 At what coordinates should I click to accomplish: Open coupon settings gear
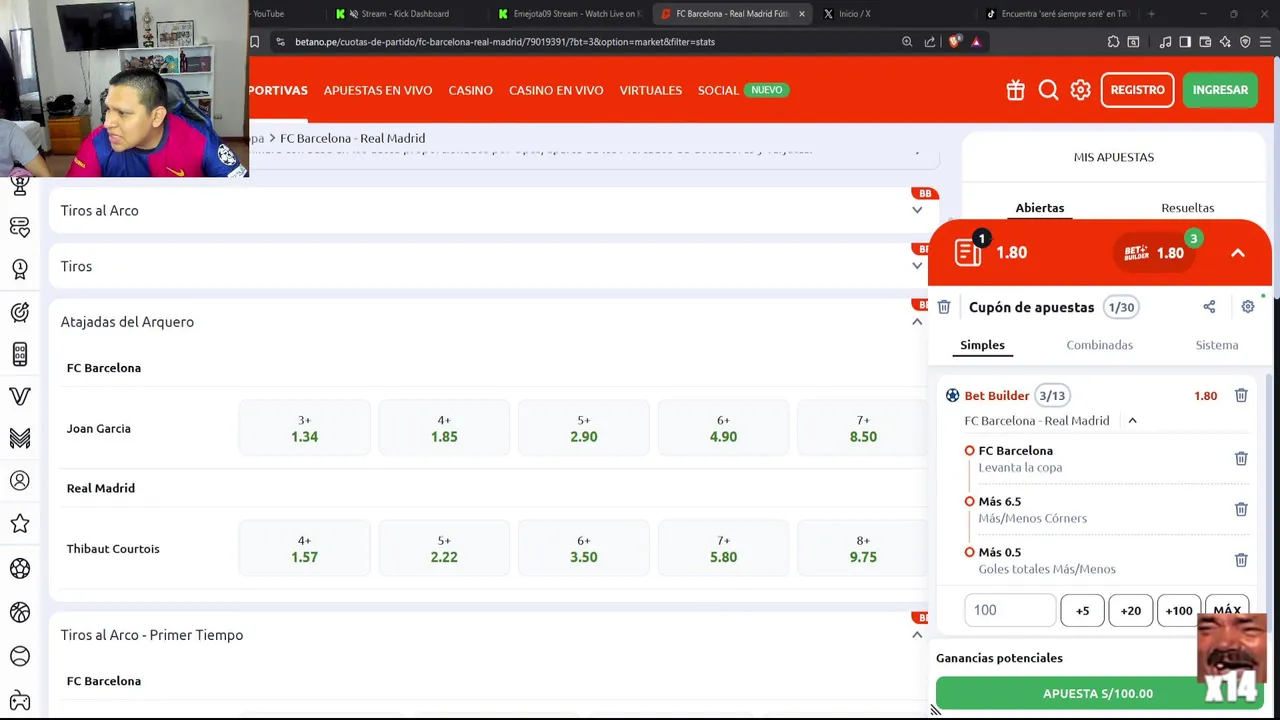pyautogui.click(x=1248, y=307)
